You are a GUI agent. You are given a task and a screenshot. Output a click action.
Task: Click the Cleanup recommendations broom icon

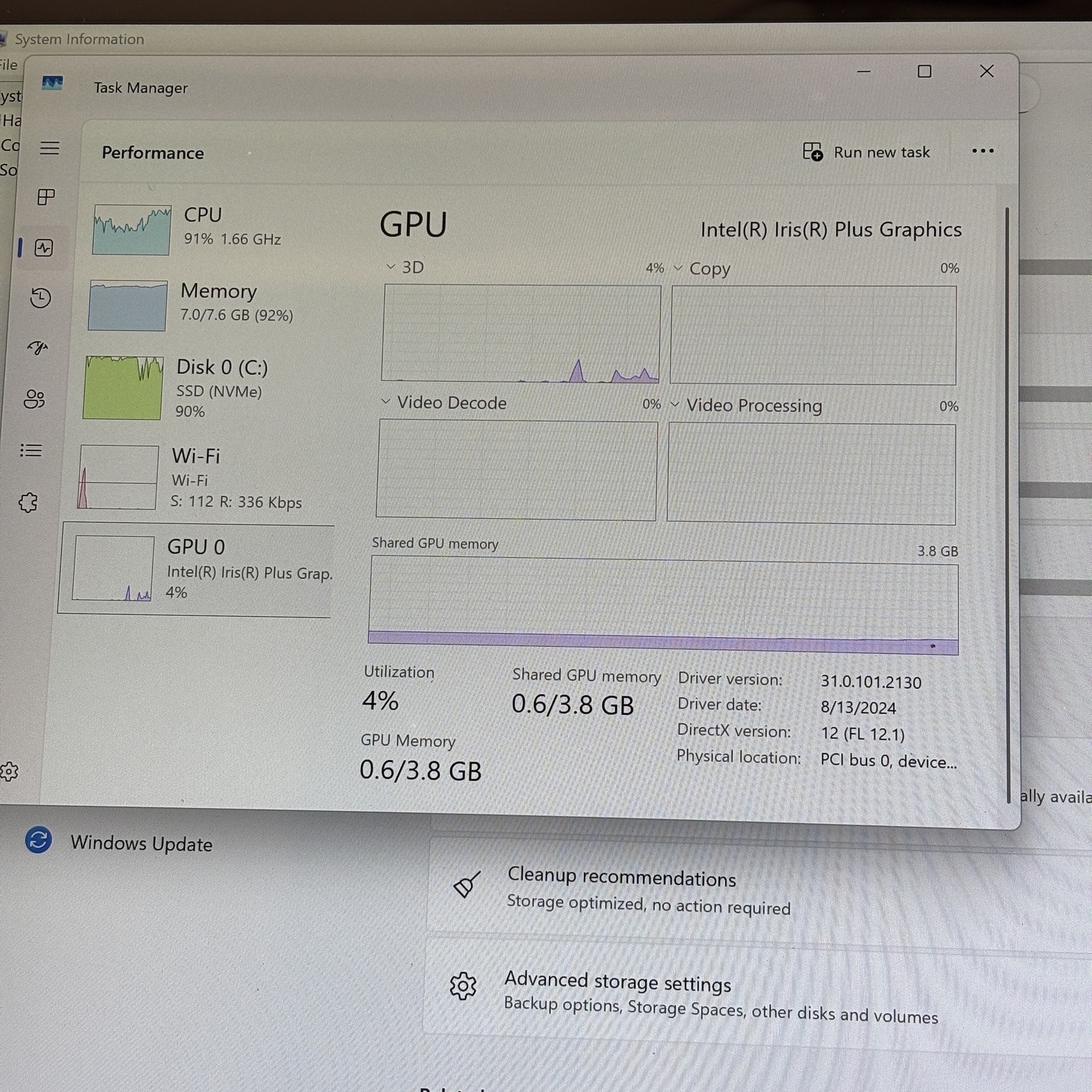[466, 885]
